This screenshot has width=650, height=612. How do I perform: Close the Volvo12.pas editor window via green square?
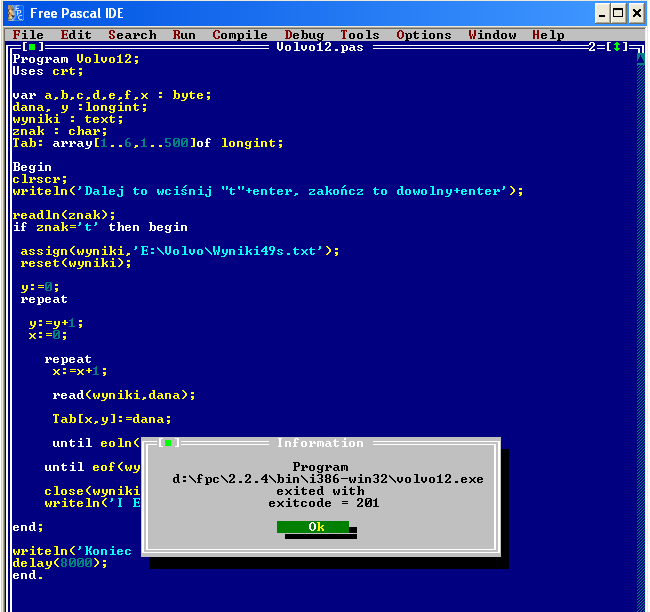tap(32, 47)
